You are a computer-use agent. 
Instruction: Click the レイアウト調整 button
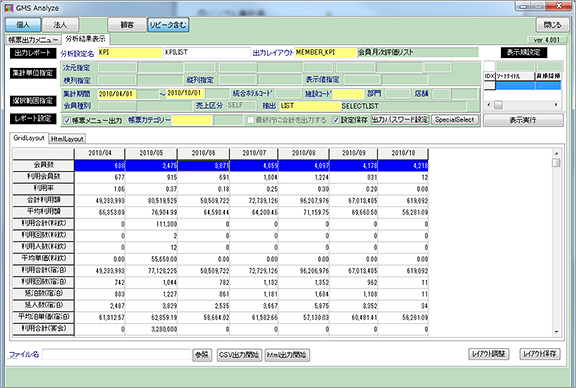(x=489, y=354)
